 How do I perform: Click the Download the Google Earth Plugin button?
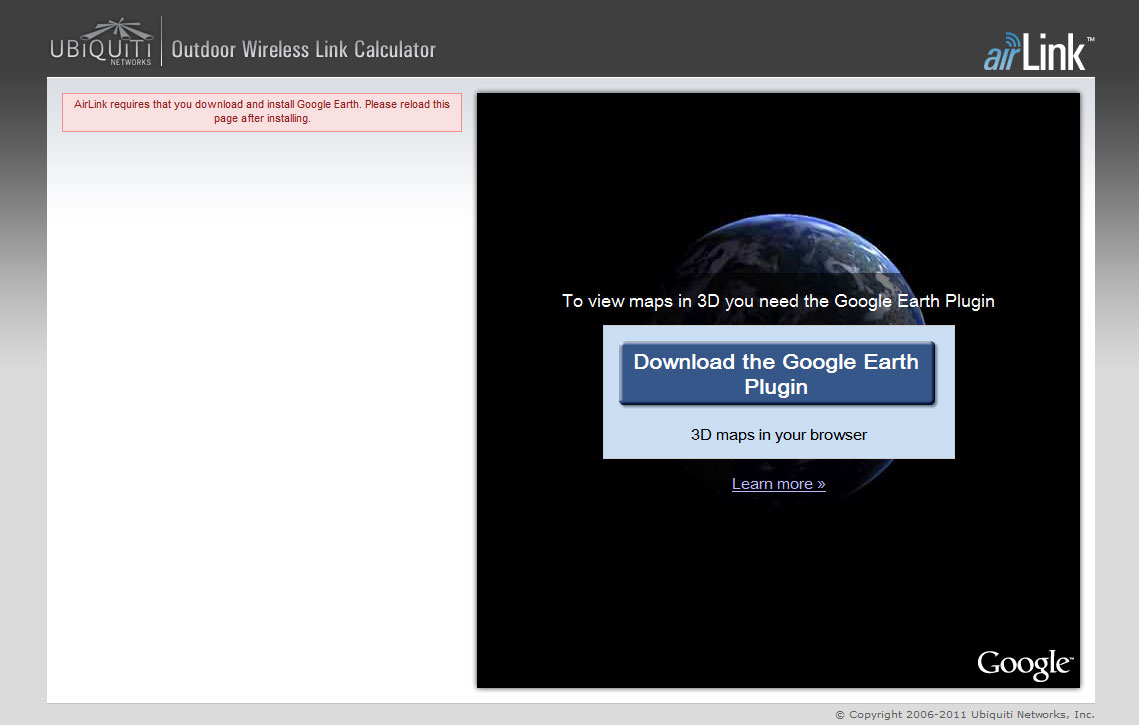[778, 372]
